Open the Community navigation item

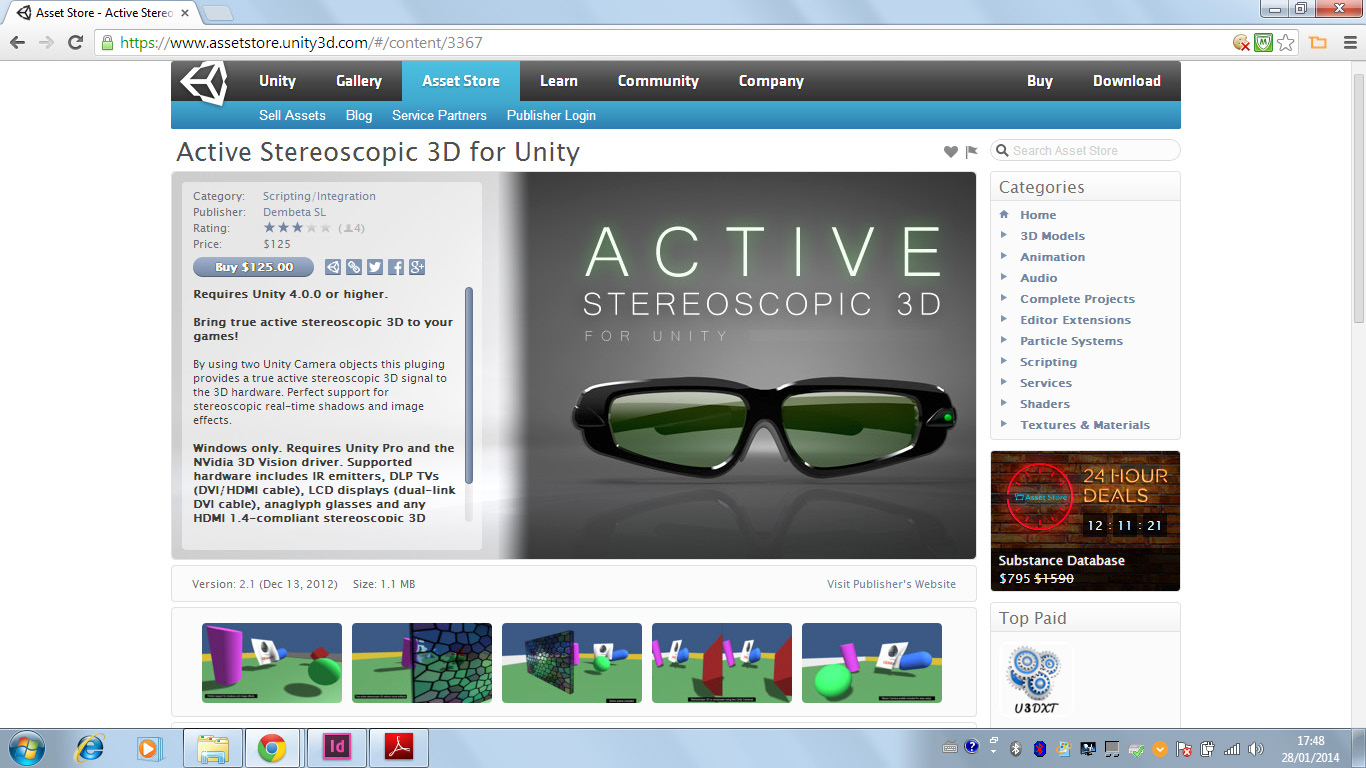658,81
